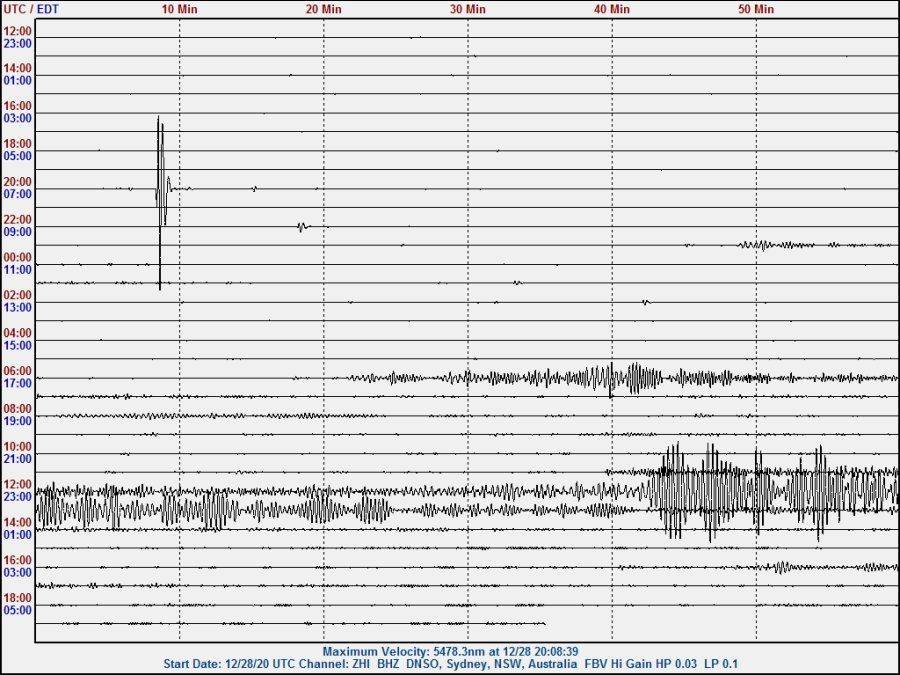Click the tremor segment on the 06:00 trace
The width and height of the screenshot is (900, 675).
(x=620, y=378)
